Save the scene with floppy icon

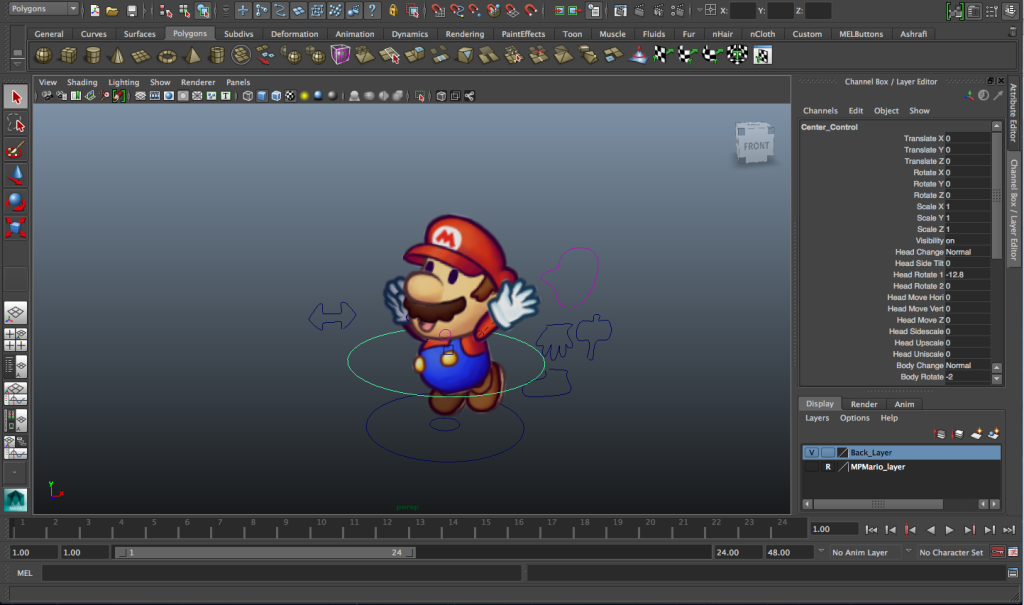[x=131, y=10]
